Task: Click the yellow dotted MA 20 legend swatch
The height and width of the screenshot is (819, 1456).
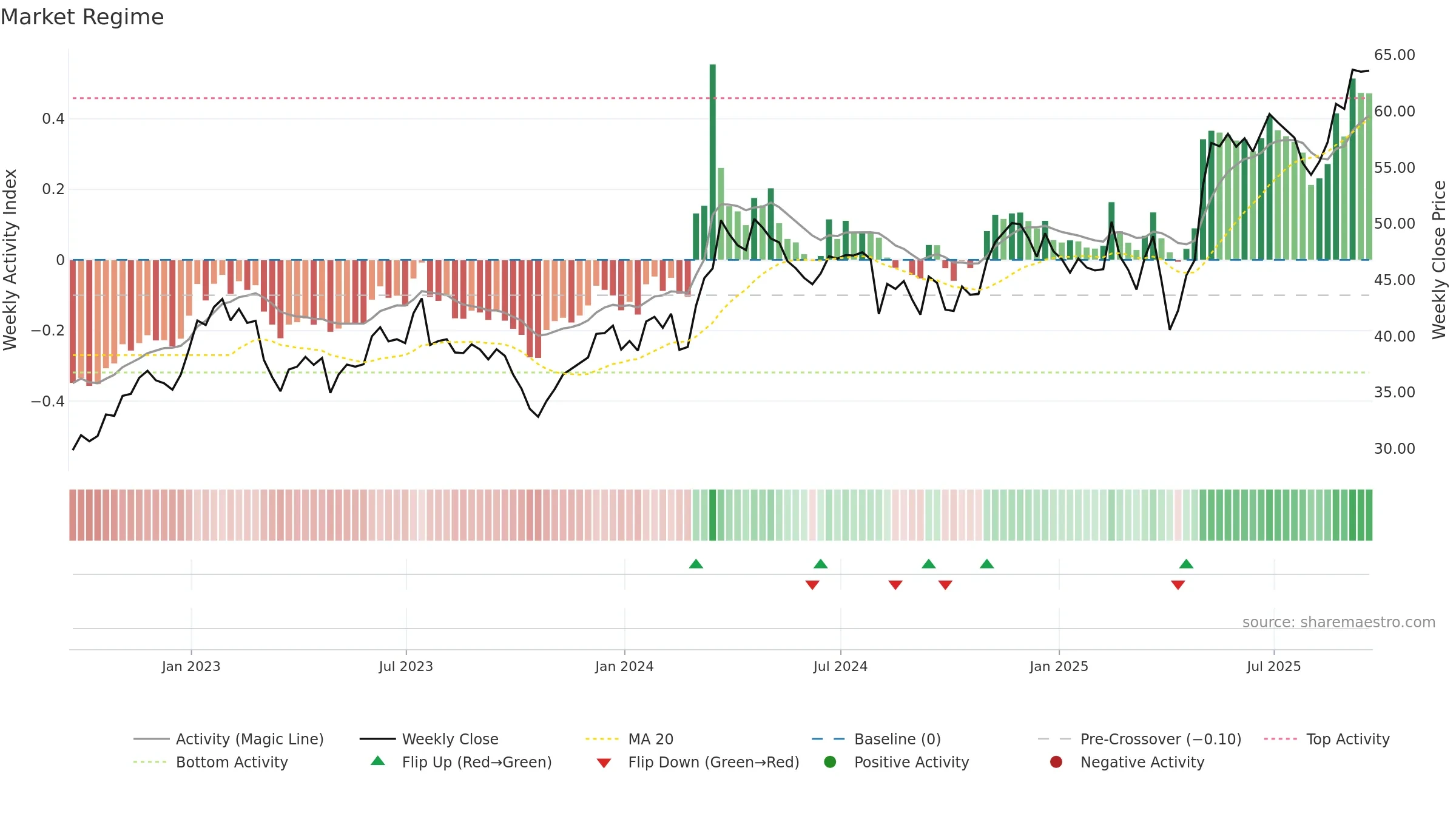Action: click(x=602, y=739)
